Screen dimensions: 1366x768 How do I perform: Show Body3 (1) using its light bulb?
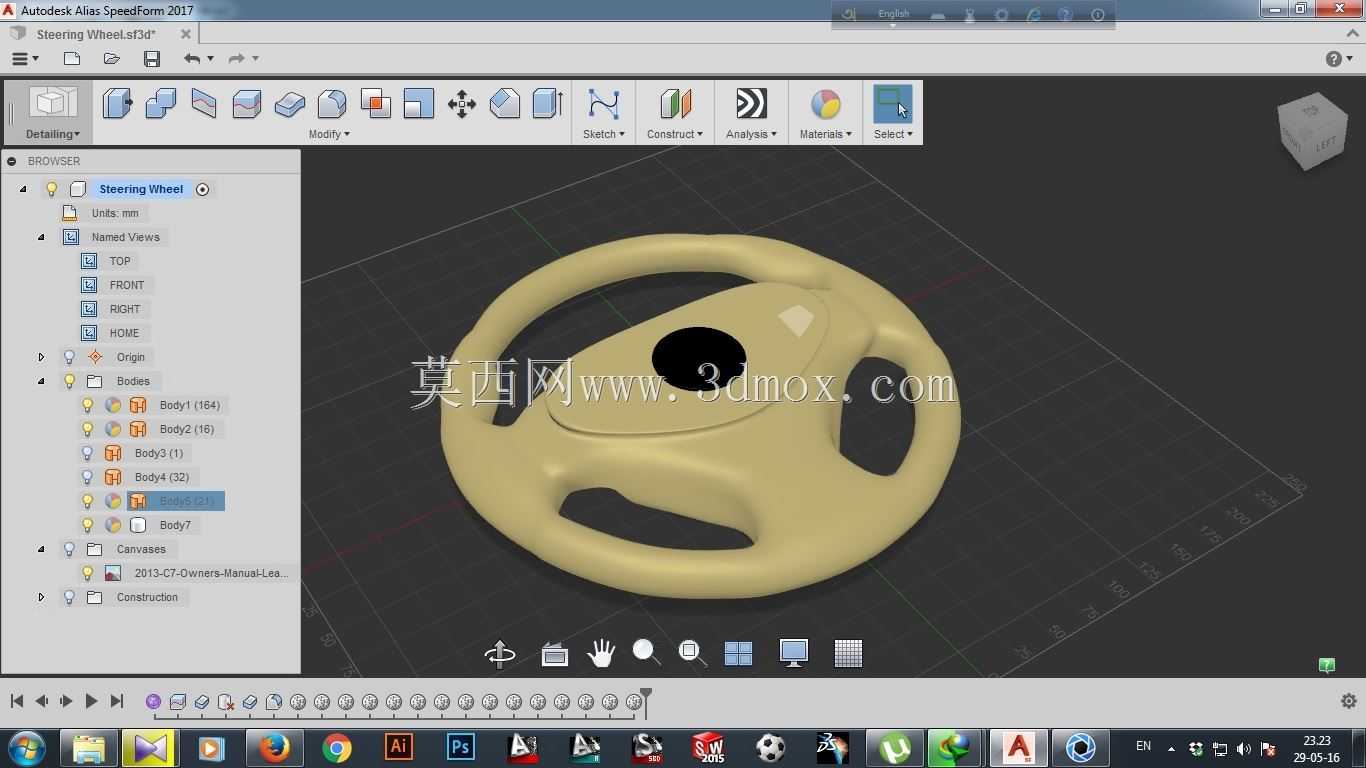tap(88, 453)
